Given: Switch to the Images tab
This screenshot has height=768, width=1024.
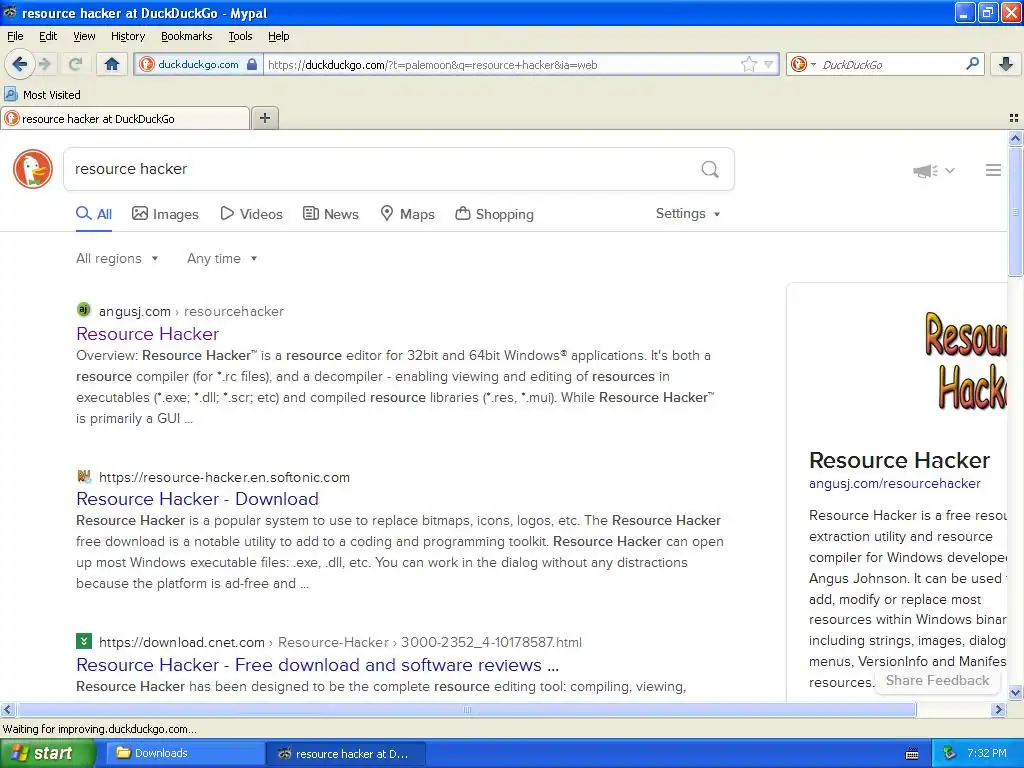Looking at the screenshot, I should click(165, 214).
